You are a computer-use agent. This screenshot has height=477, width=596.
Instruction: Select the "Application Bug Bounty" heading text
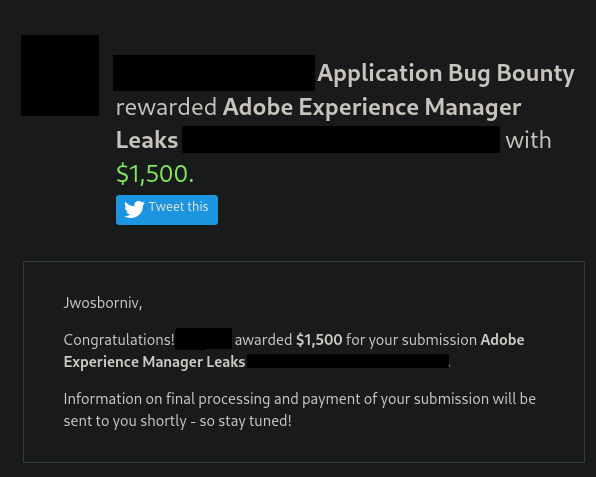coord(446,74)
